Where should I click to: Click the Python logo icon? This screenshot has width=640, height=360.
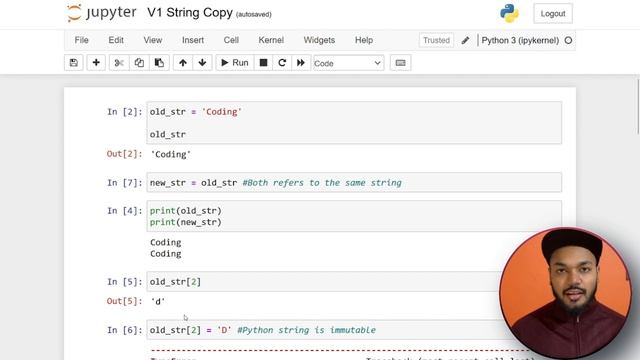(509, 13)
